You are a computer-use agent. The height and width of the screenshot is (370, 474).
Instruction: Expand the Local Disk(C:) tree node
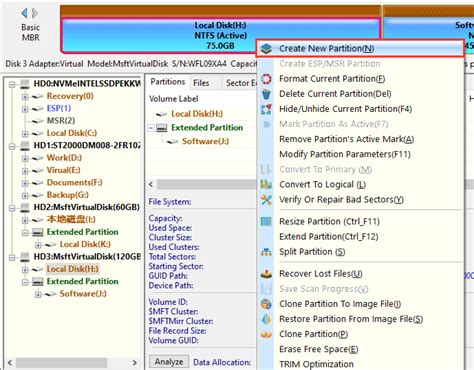(x=25, y=134)
